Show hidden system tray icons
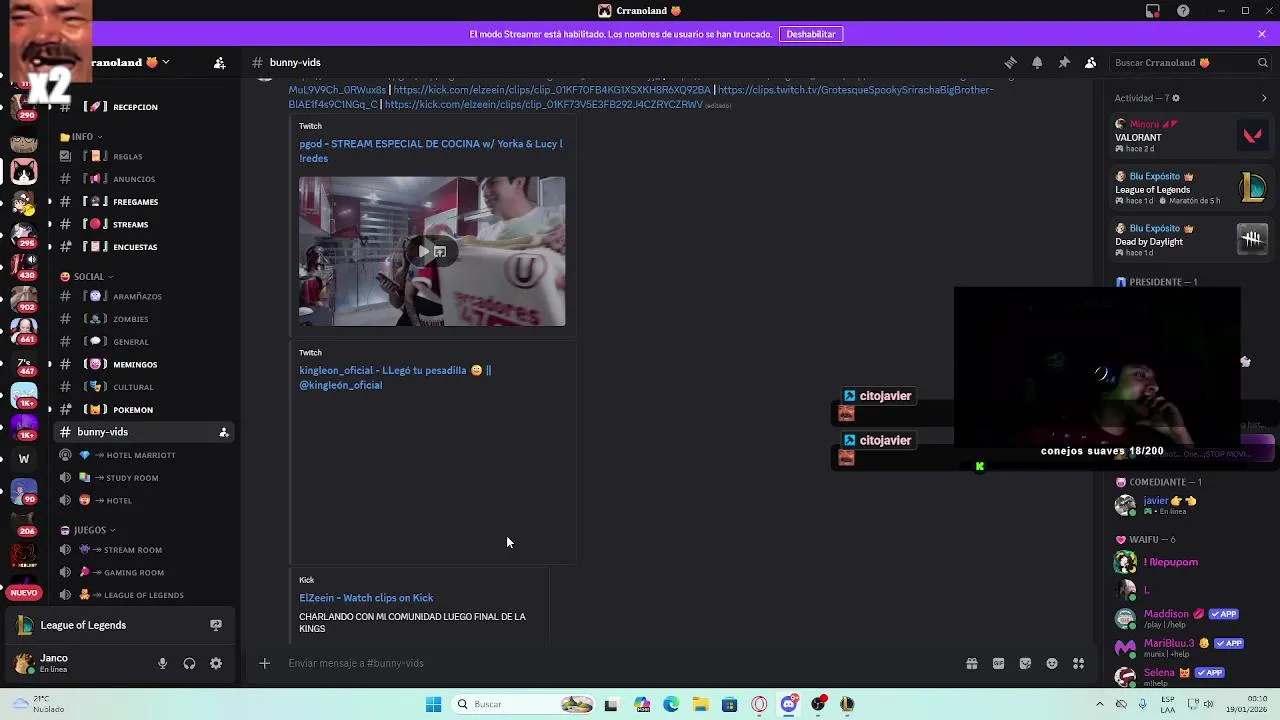Viewport: 1280px width, 720px height. (1099, 704)
